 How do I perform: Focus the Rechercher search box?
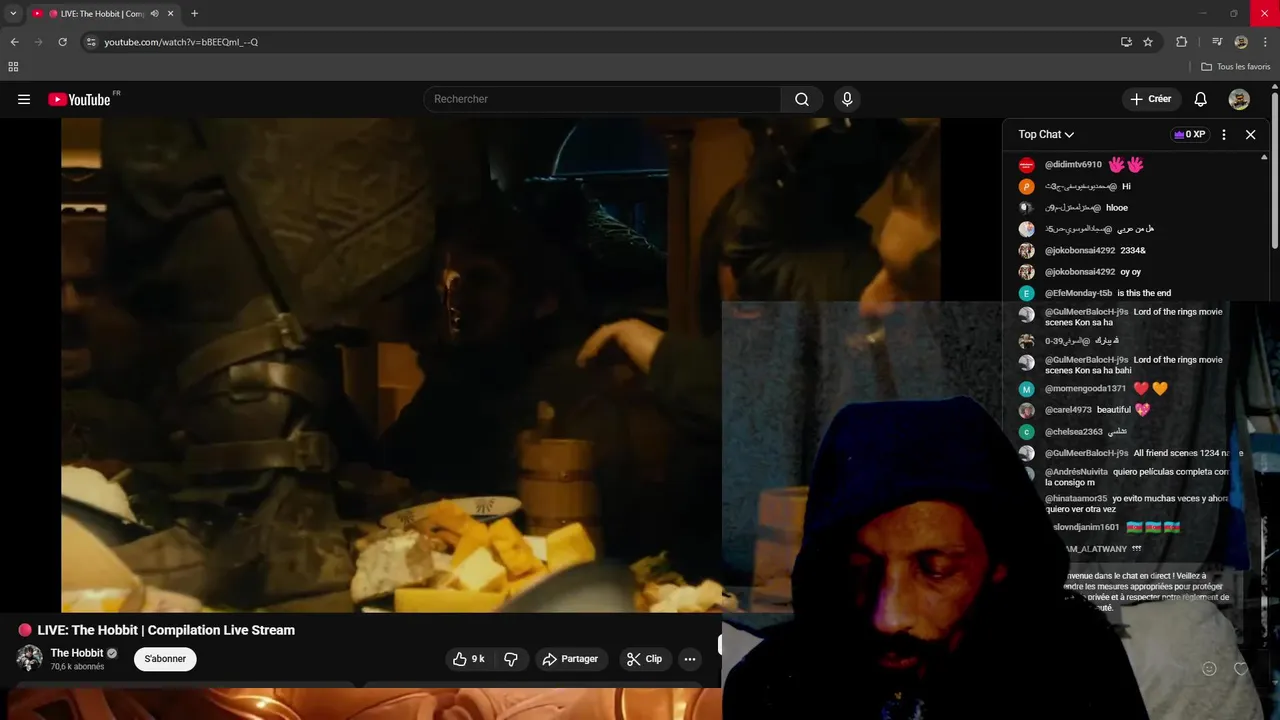click(x=603, y=99)
